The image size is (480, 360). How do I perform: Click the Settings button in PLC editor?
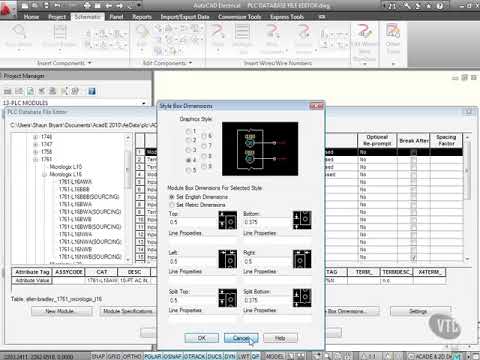click(x=421, y=311)
